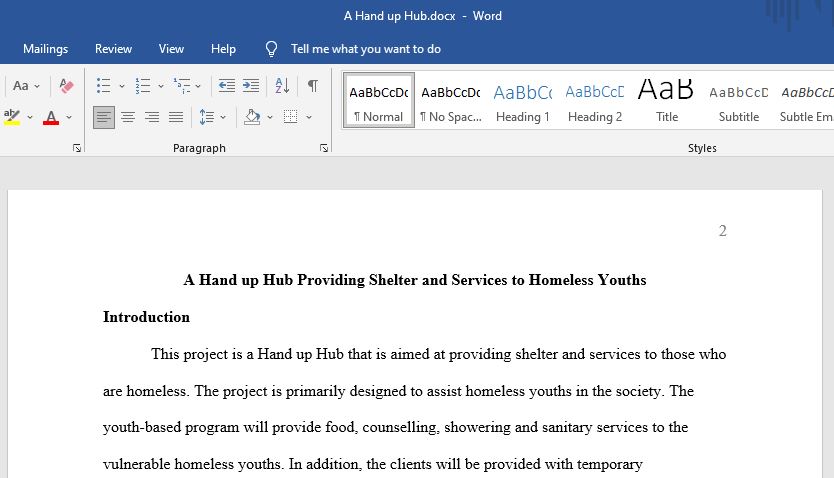Click the Line and Paragraph Spacing icon
The width and height of the screenshot is (834, 478).
(x=206, y=117)
